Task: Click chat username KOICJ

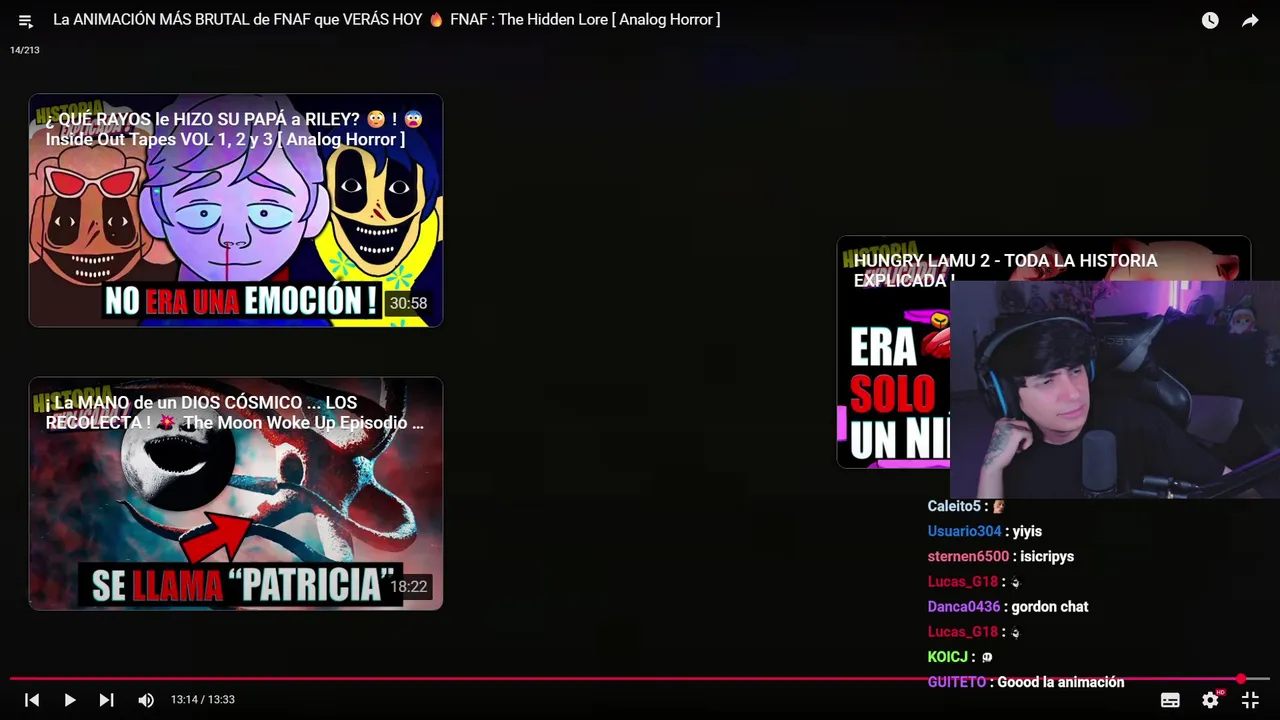Action: click(947, 657)
